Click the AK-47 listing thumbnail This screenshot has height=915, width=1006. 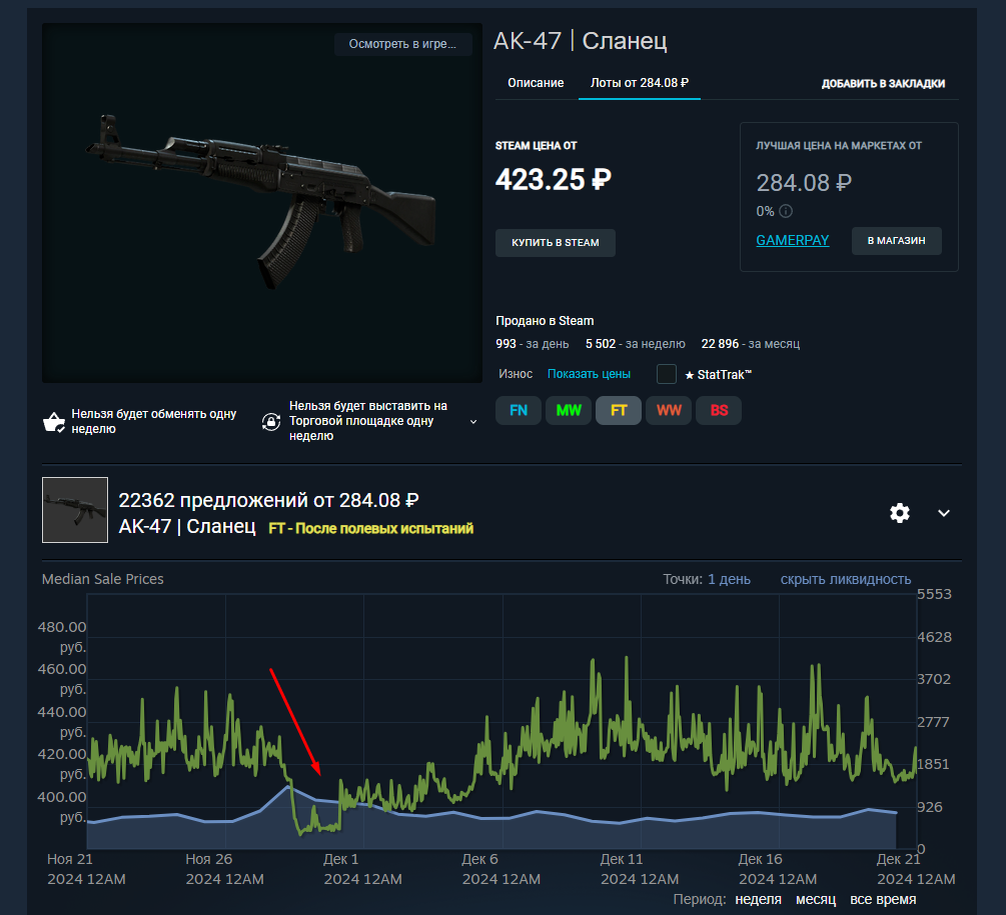pos(75,510)
